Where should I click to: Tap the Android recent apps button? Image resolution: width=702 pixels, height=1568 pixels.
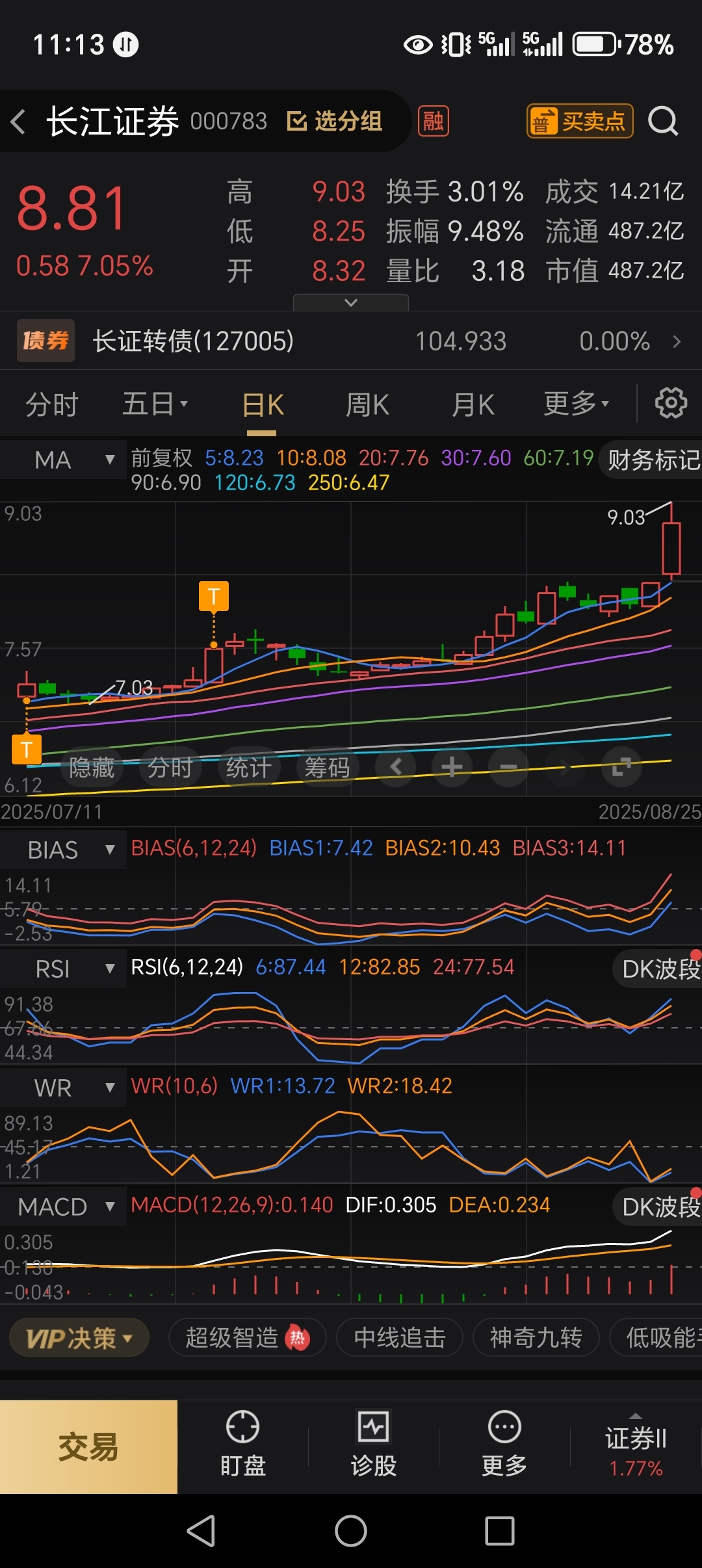pyautogui.click(x=500, y=1531)
